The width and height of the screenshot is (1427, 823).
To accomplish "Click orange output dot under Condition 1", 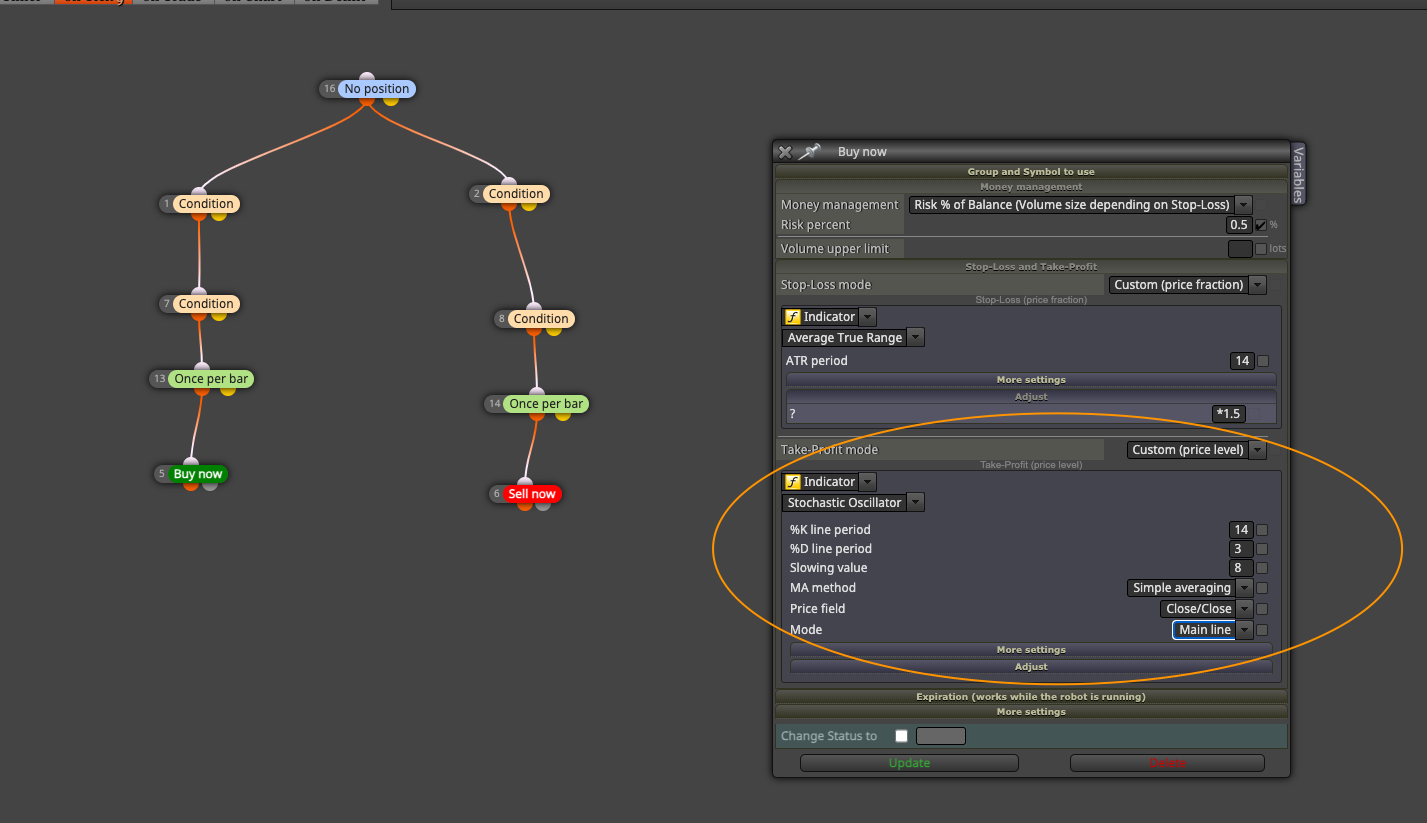I will pyautogui.click(x=201, y=216).
